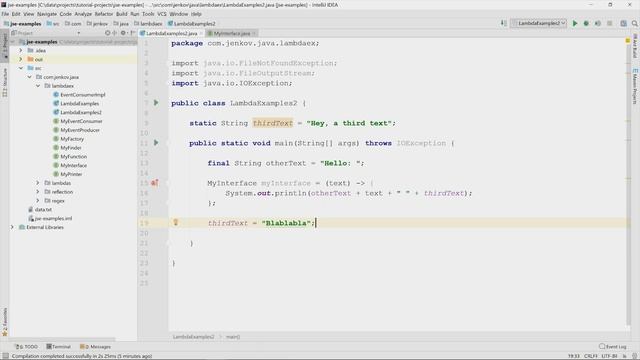Open the Tools menu
Viewport: 640px width, 360px height.
pyautogui.click(x=148, y=14)
